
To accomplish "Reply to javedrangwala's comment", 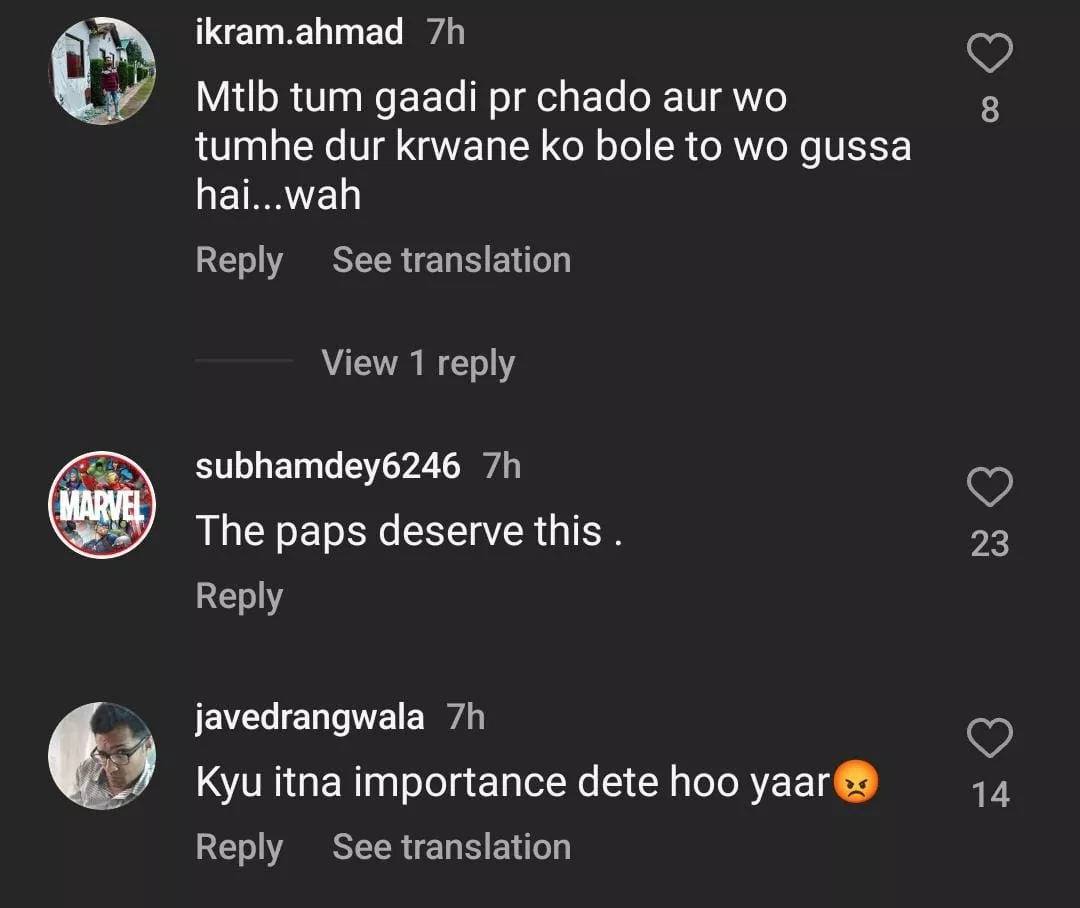I will (239, 847).
